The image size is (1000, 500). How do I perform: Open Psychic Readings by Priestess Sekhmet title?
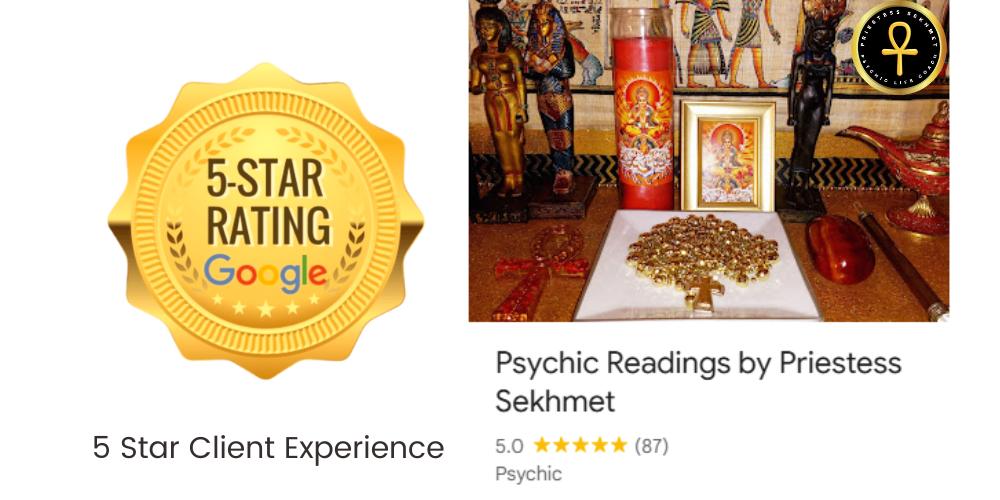coord(698,382)
